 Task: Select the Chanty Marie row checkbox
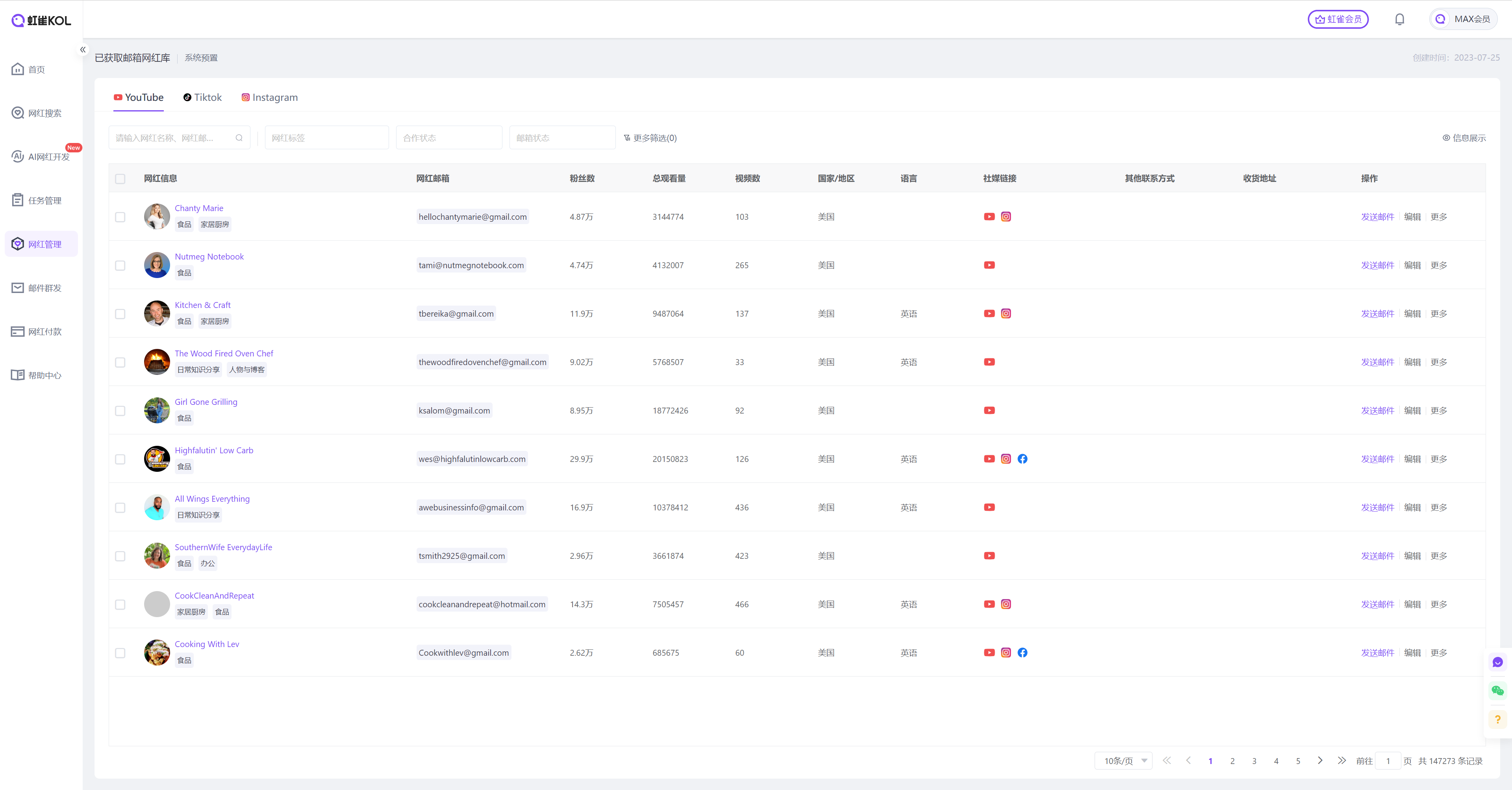(x=120, y=217)
